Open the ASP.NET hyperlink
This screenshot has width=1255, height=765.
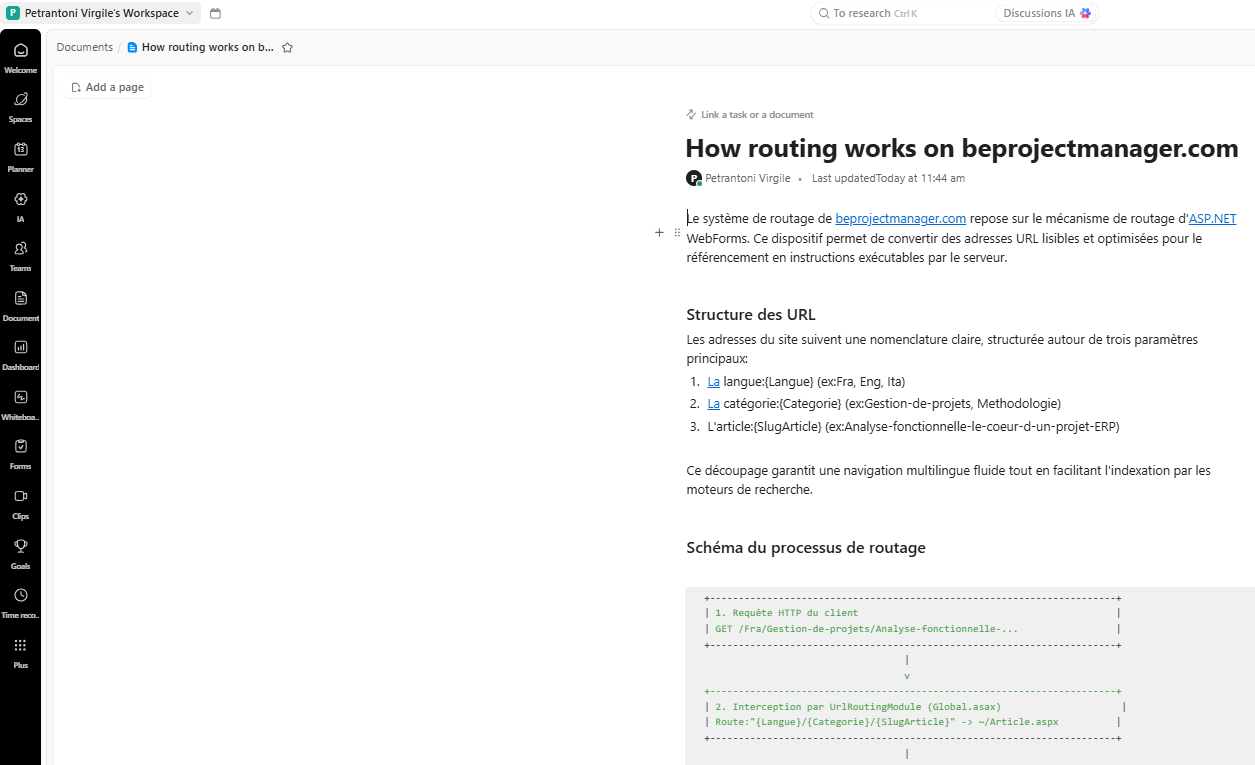[x=1212, y=218]
